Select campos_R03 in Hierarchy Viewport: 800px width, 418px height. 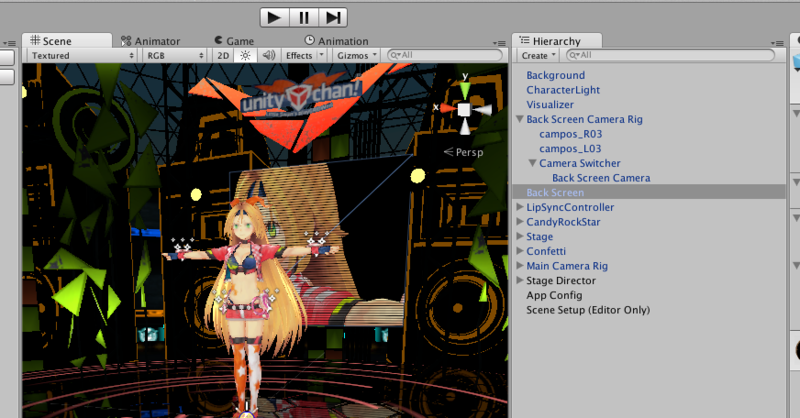[570, 134]
